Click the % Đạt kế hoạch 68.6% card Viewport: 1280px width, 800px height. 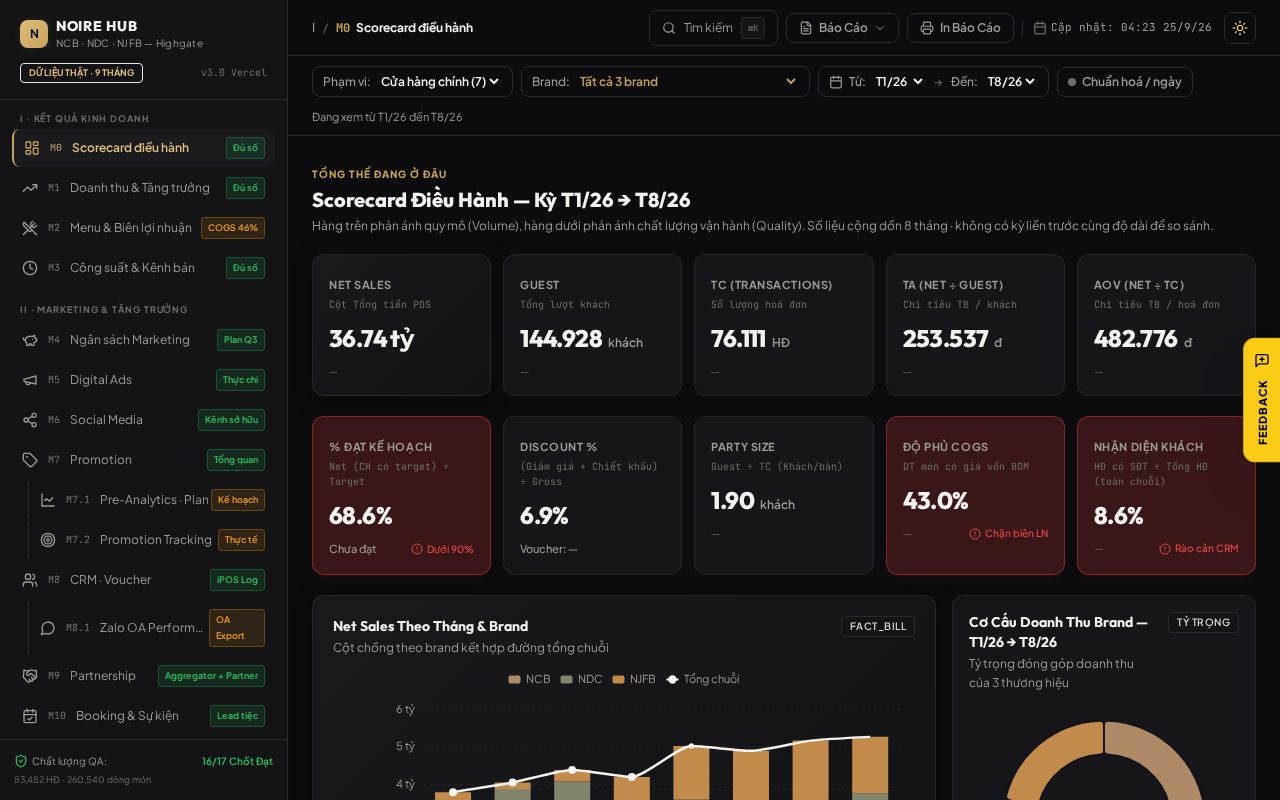click(401, 495)
